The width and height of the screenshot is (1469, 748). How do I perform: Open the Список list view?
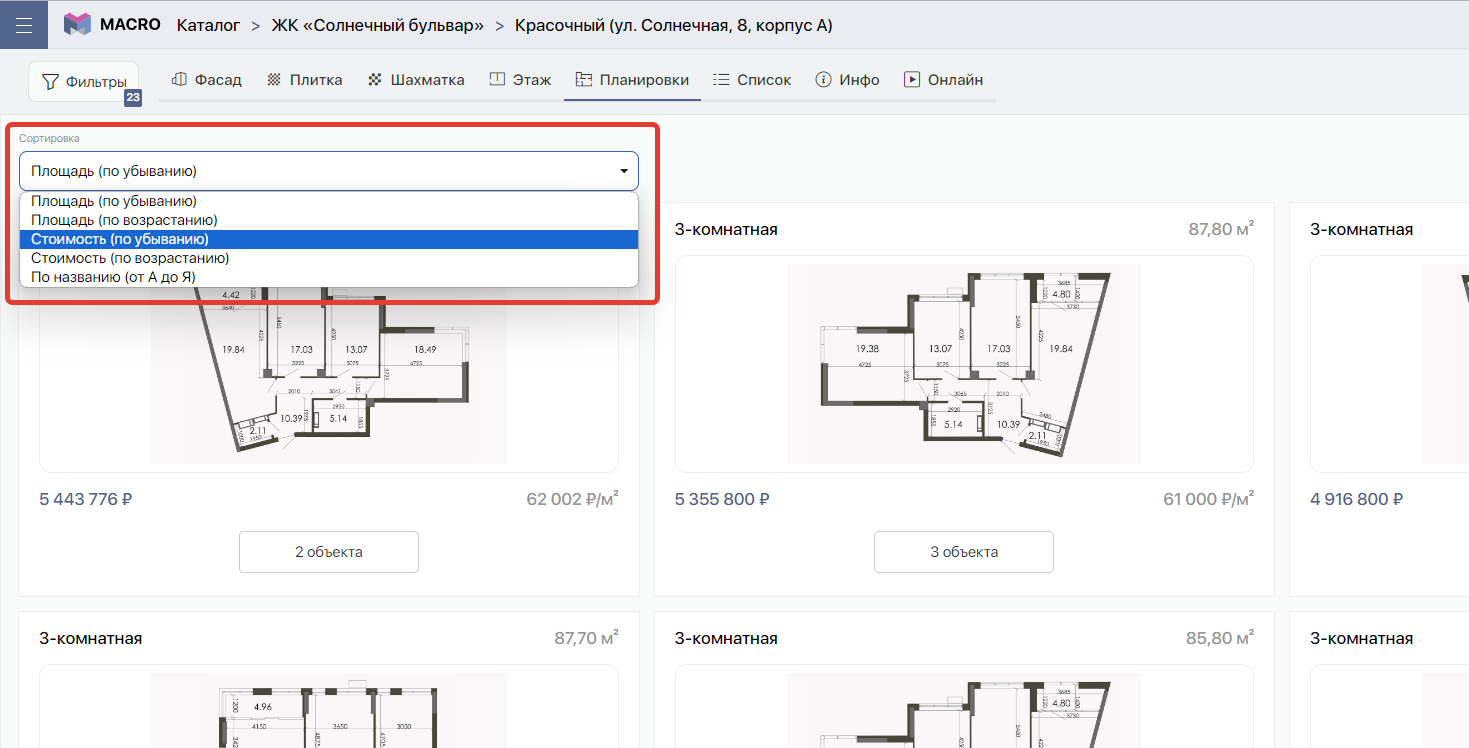(752, 80)
